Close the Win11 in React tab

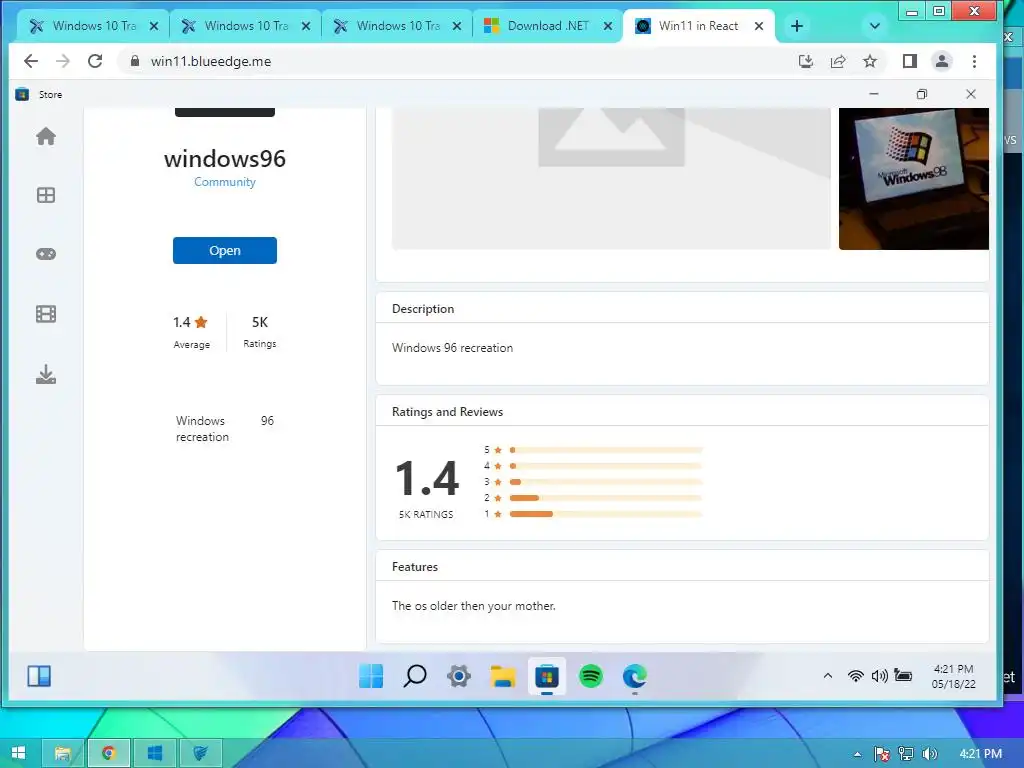759,26
